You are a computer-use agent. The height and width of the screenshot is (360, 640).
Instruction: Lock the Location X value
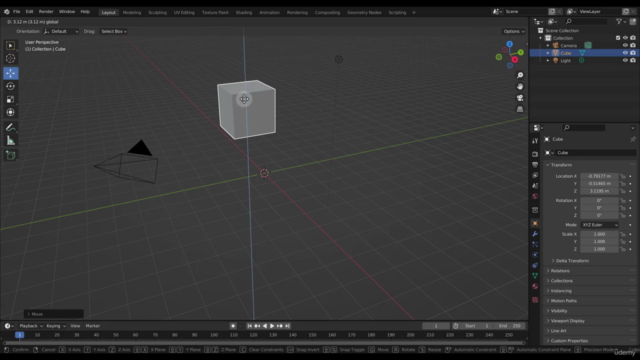pos(623,176)
